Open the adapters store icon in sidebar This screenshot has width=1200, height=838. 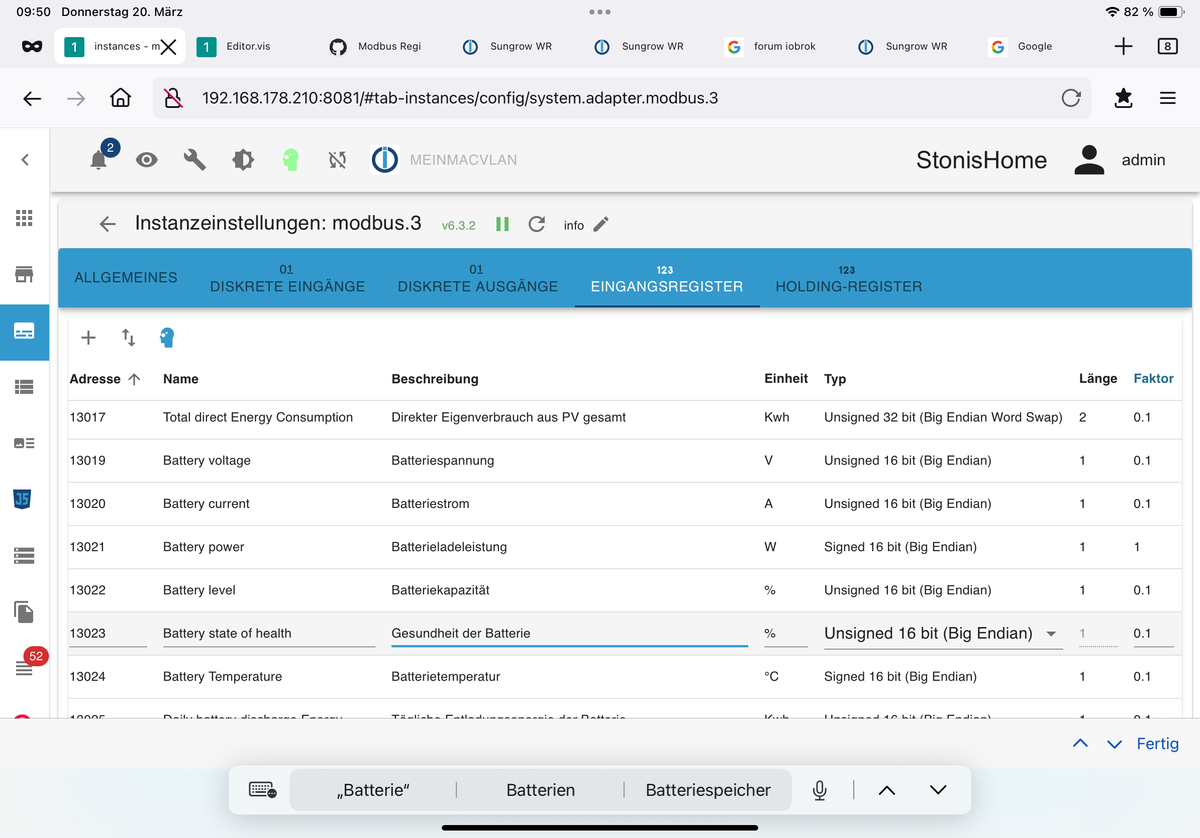click(24, 274)
